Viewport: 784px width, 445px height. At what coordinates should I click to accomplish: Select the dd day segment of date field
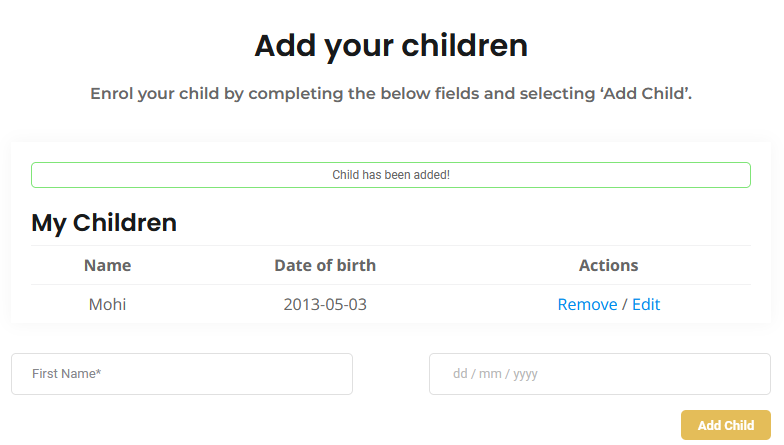tap(461, 374)
